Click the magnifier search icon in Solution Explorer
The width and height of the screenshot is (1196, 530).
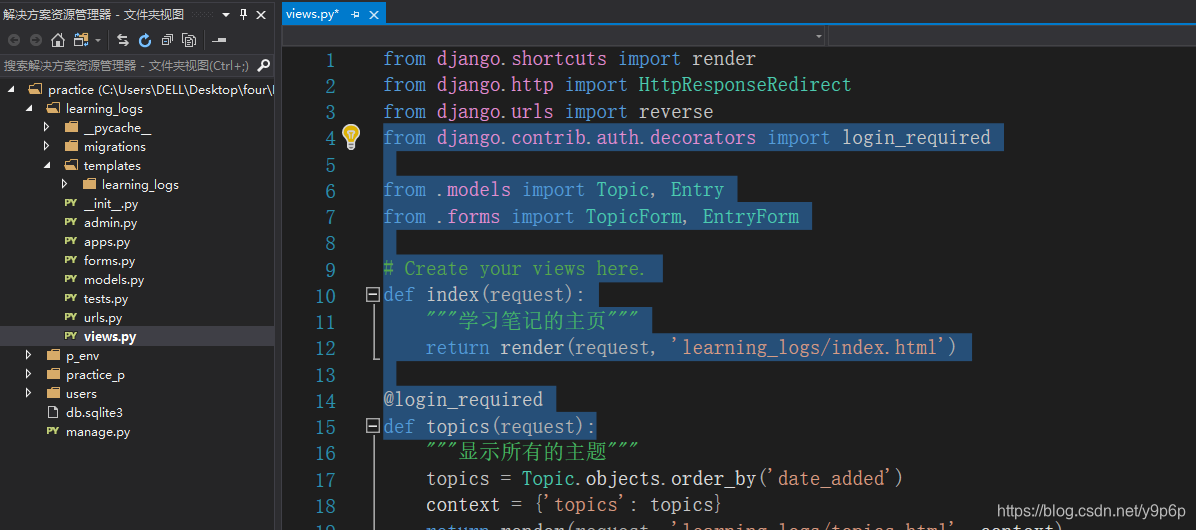(263, 66)
